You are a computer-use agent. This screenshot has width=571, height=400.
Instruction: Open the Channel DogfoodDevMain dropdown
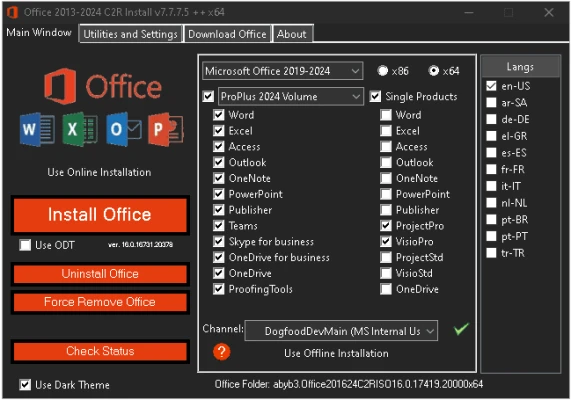[341, 331]
